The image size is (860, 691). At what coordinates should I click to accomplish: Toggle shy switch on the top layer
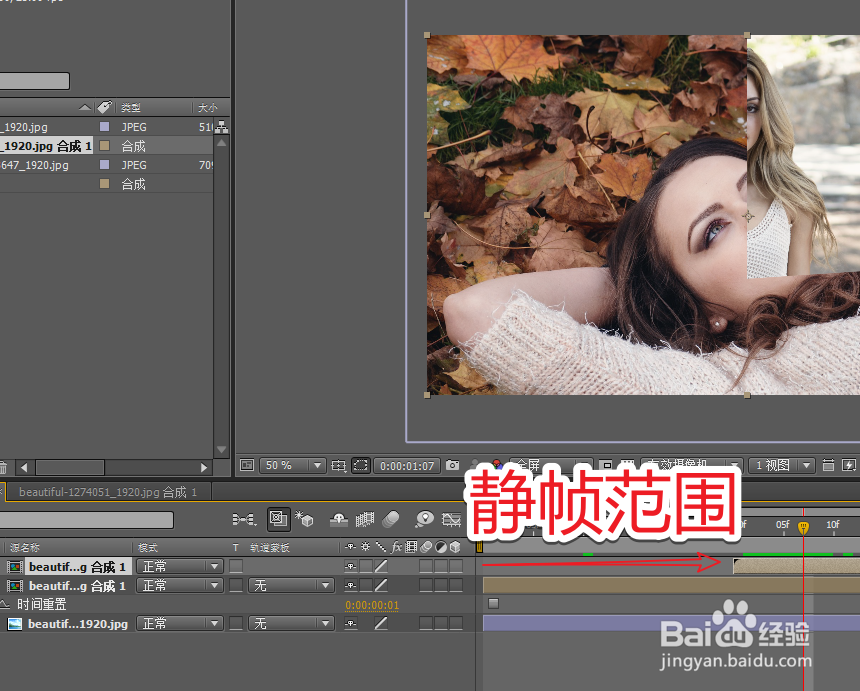coord(351,566)
